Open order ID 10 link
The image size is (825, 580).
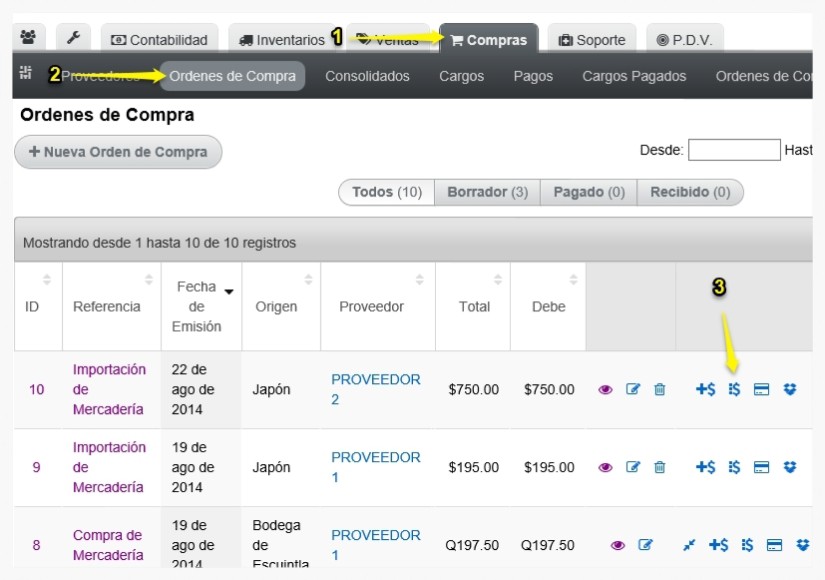[36, 389]
